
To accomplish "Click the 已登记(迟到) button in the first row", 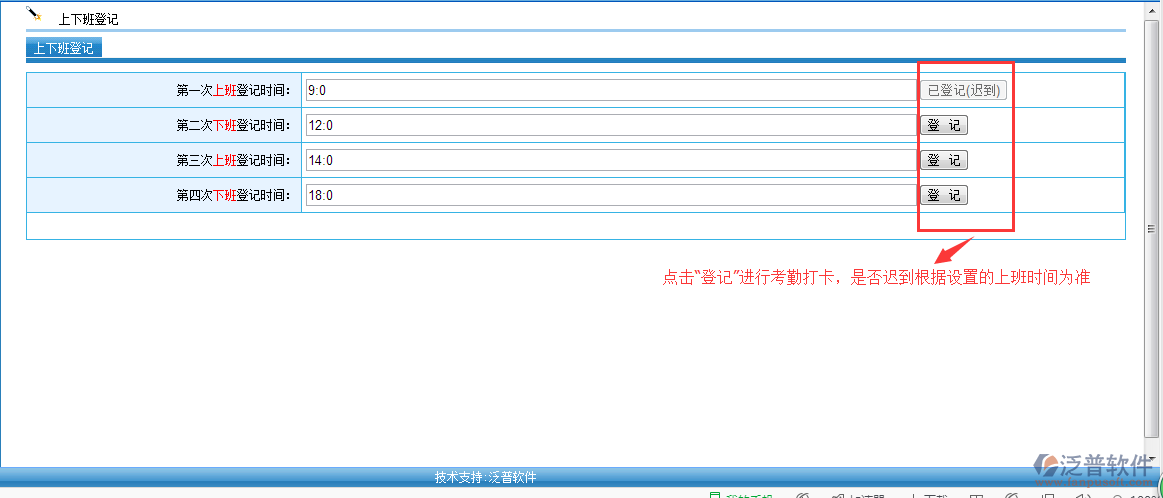I will [963, 91].
